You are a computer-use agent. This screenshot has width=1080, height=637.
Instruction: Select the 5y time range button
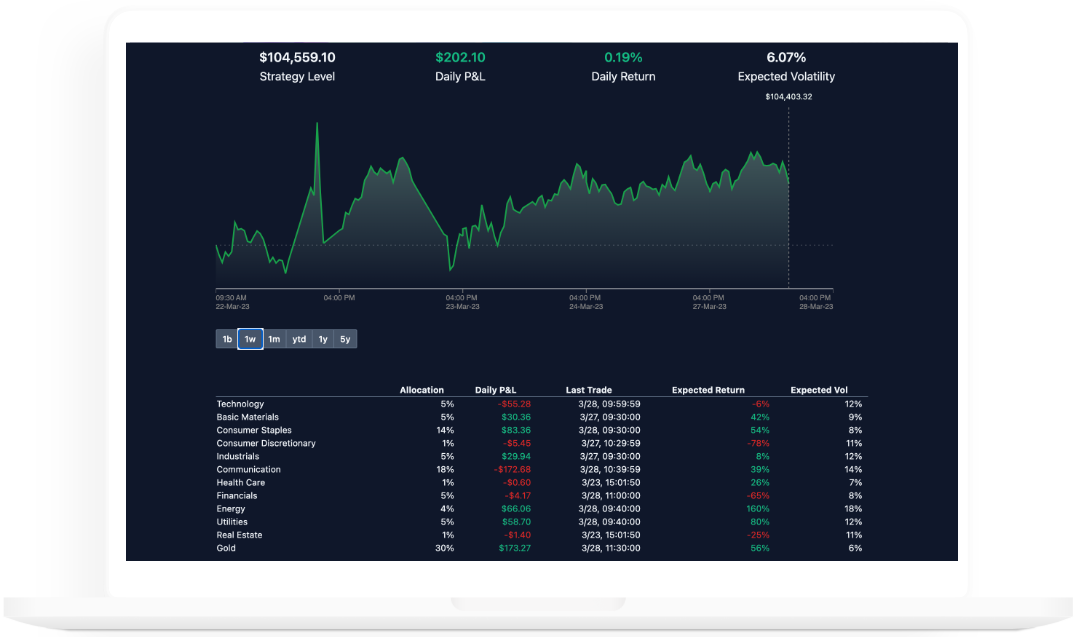pos(345,339)
